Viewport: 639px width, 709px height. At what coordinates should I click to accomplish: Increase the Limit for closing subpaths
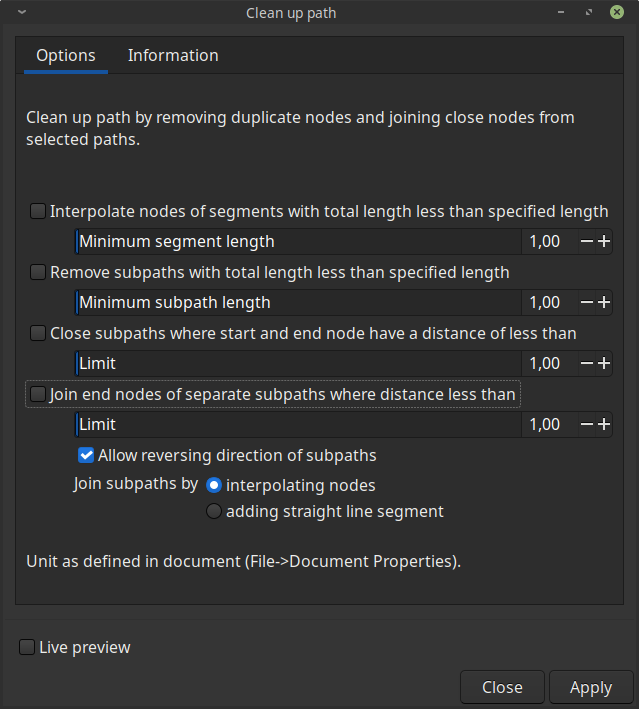[604, 364]
